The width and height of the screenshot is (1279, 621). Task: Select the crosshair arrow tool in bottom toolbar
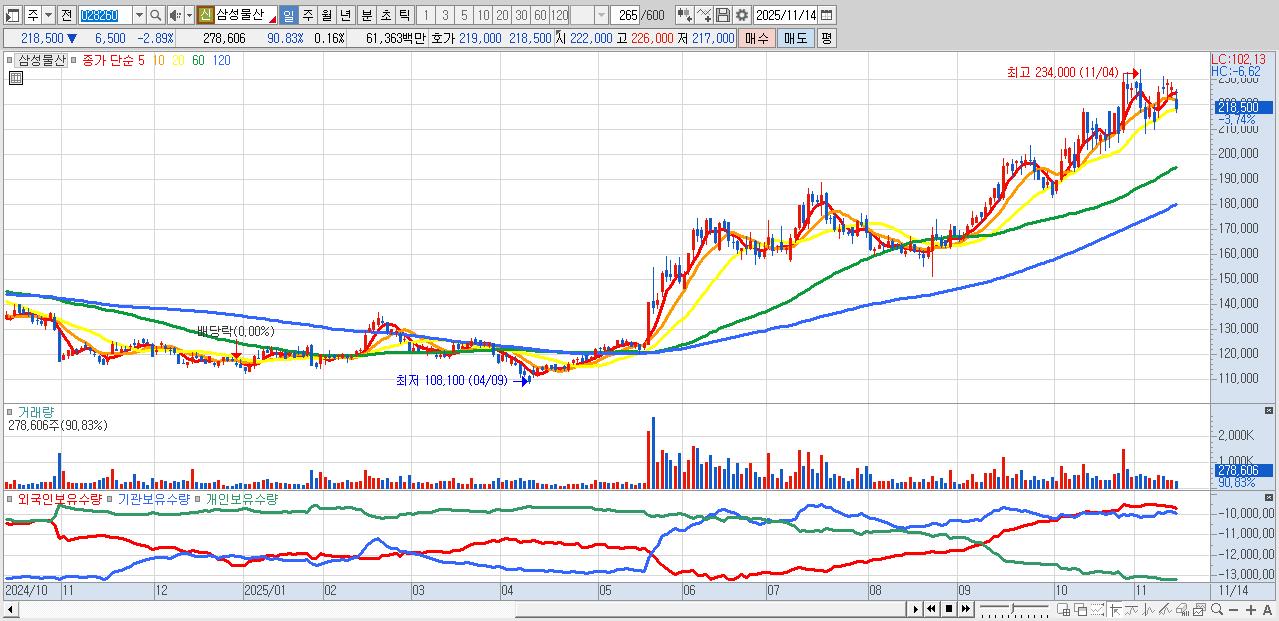click(1115, 609)
